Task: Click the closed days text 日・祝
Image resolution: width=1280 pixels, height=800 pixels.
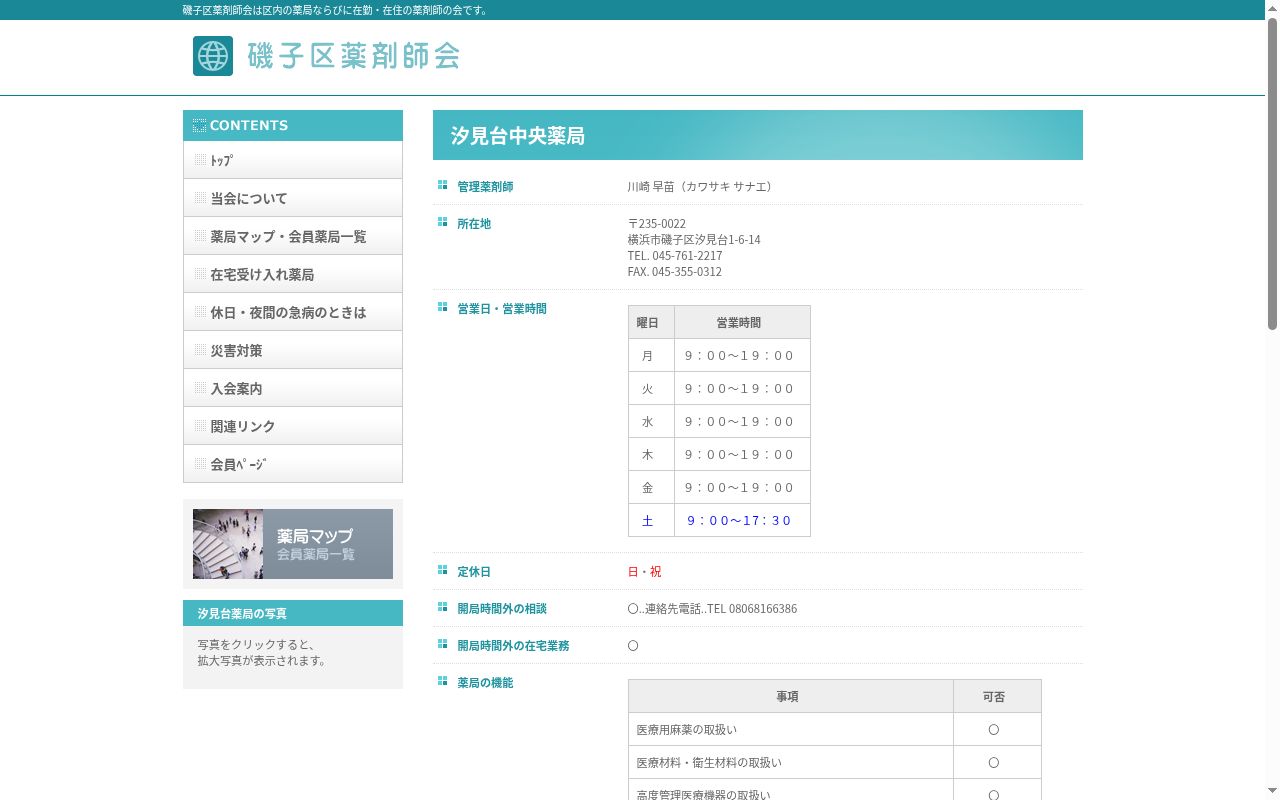Action: 644,572
